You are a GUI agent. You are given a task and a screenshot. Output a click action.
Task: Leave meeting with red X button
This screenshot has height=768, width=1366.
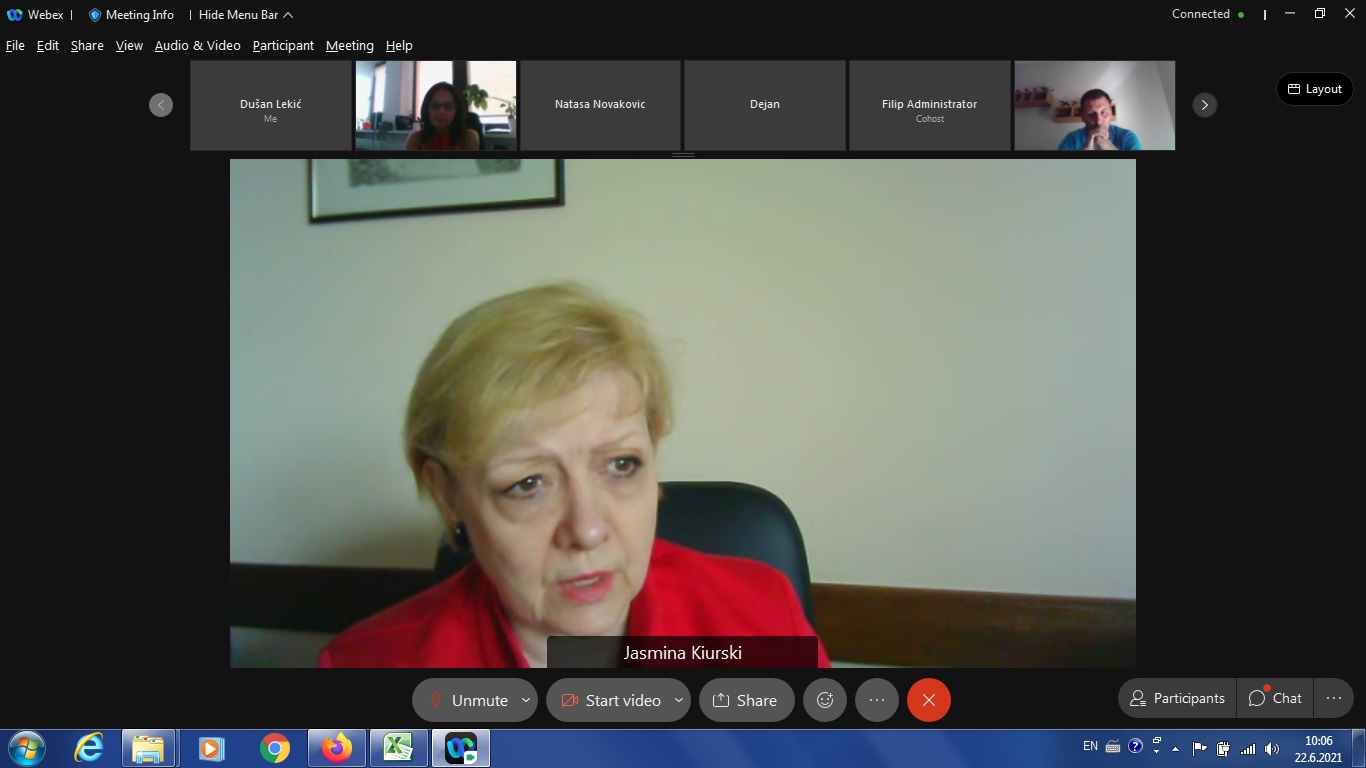pos(929,700)
